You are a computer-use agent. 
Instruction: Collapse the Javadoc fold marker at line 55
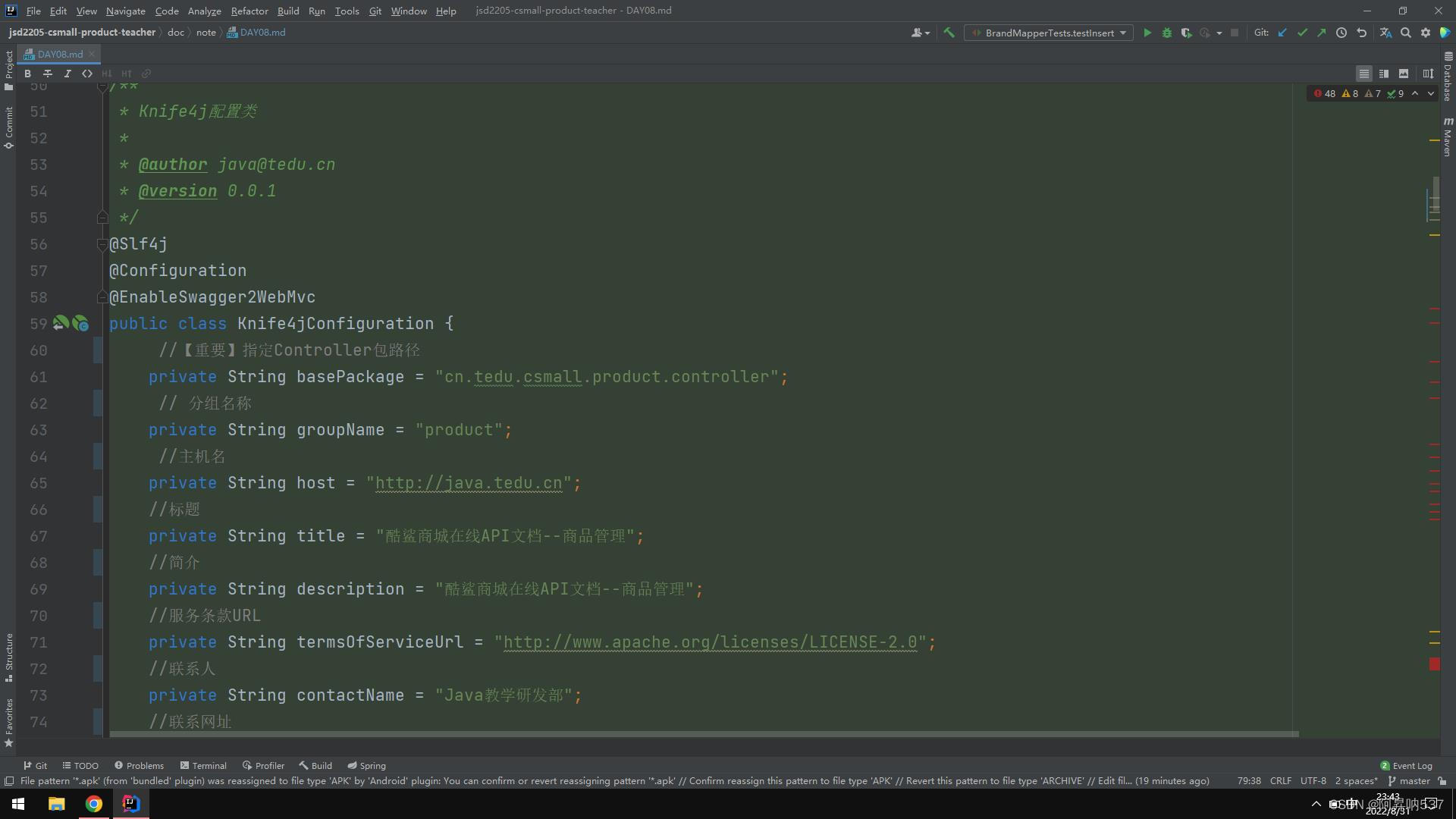tap(102, 218)
